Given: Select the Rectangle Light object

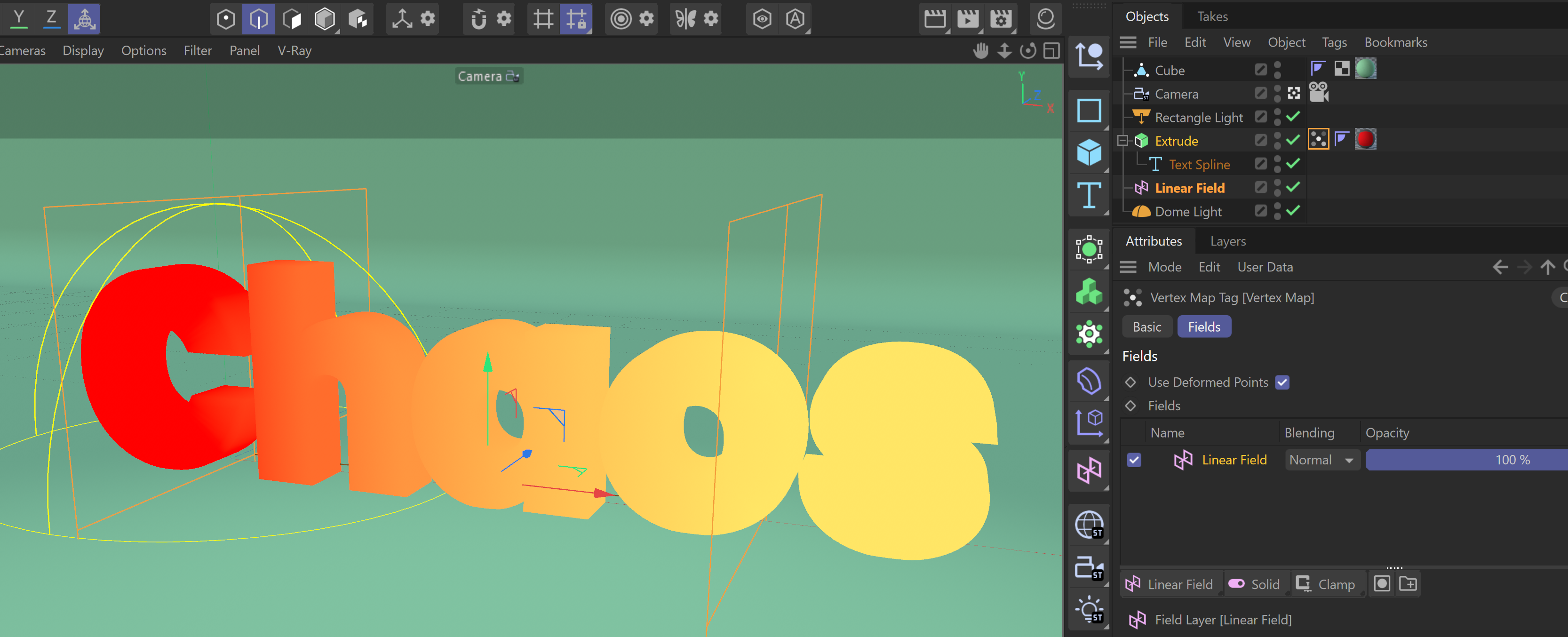Looking at the screenshot, I should tap(1199, 118).
